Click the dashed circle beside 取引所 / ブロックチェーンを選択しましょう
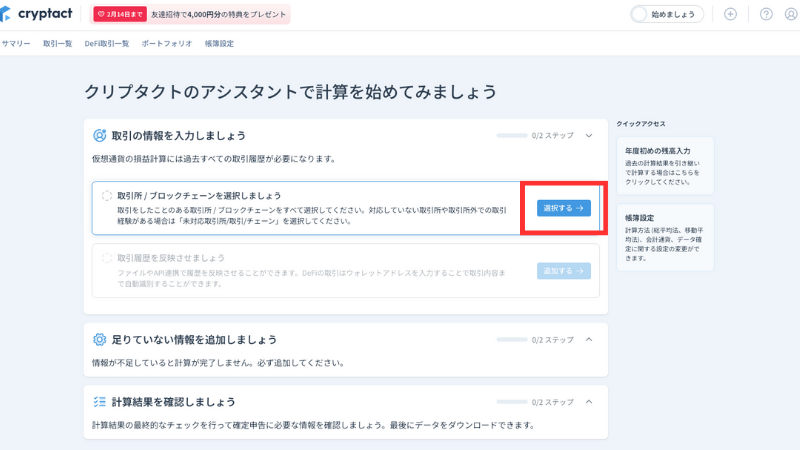The height and width of the screenshot is (450, 800). point(107,195)
